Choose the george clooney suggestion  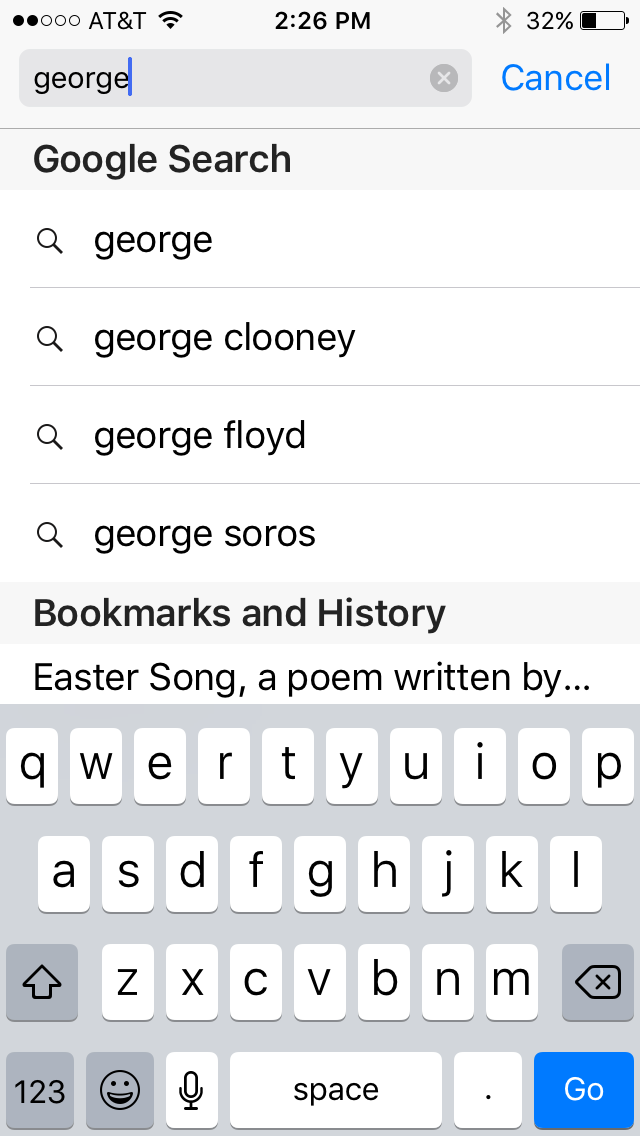click(225, 339)
